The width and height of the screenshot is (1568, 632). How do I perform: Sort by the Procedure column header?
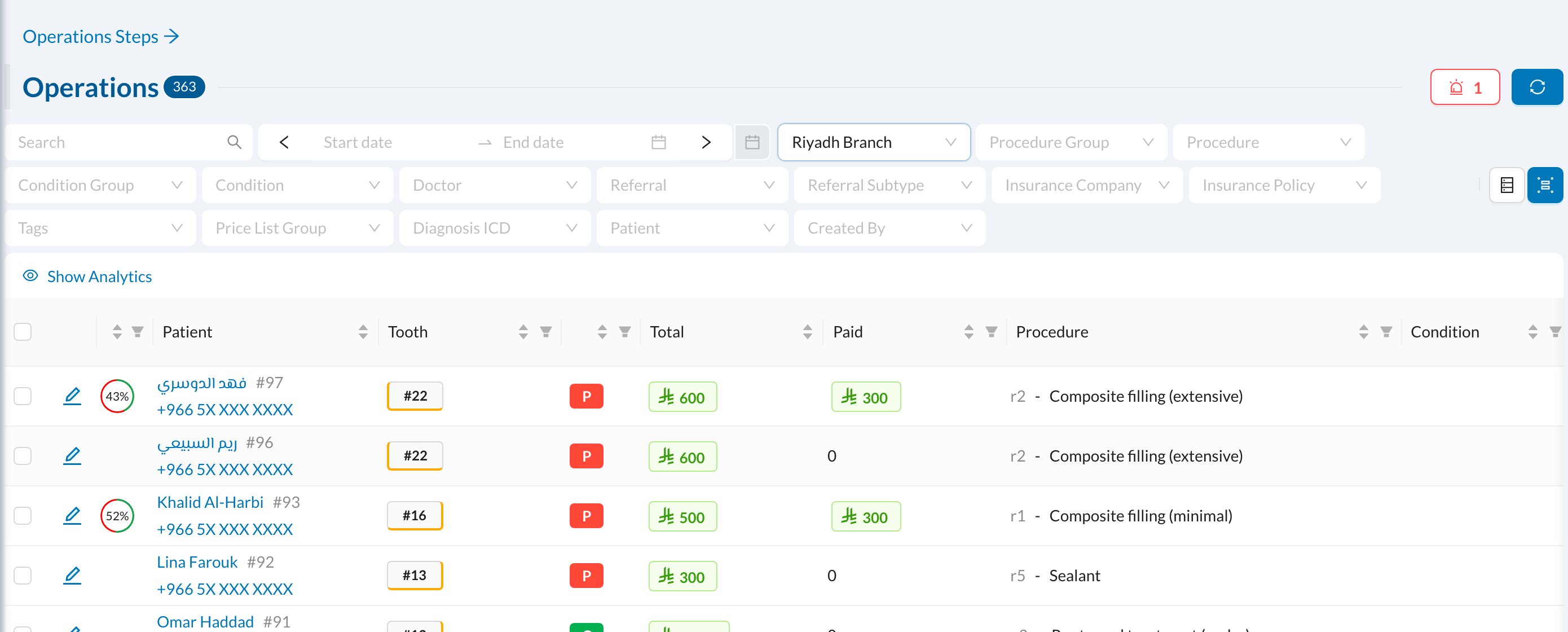pyautogui.click(x=1051, y=332)
